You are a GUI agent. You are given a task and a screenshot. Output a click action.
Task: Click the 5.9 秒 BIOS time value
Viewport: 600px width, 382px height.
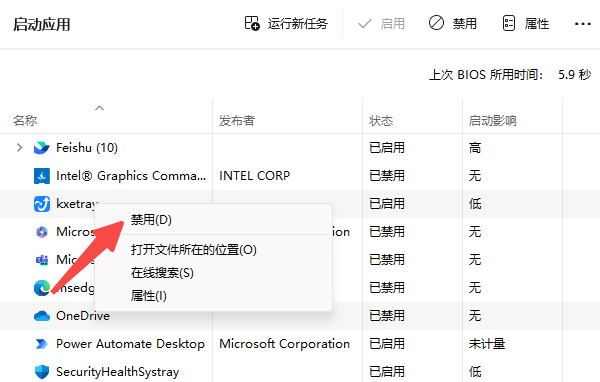(x=574, y=75)
